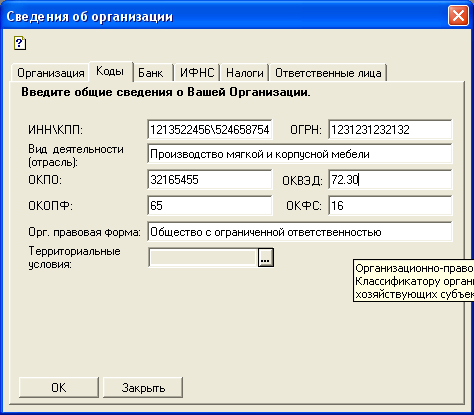Open the Банк tab
Screen dimensions: 474x415
151,72
